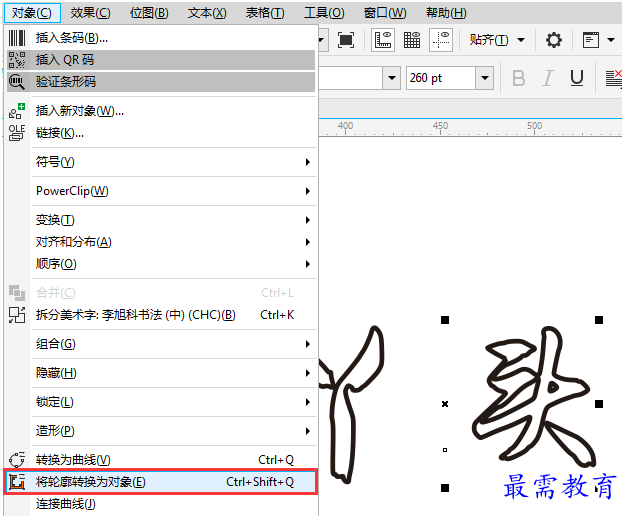Click the 260 pt font size field
Image resolution: width=625 pixels, height=518 pixels.
click(441, 78)
